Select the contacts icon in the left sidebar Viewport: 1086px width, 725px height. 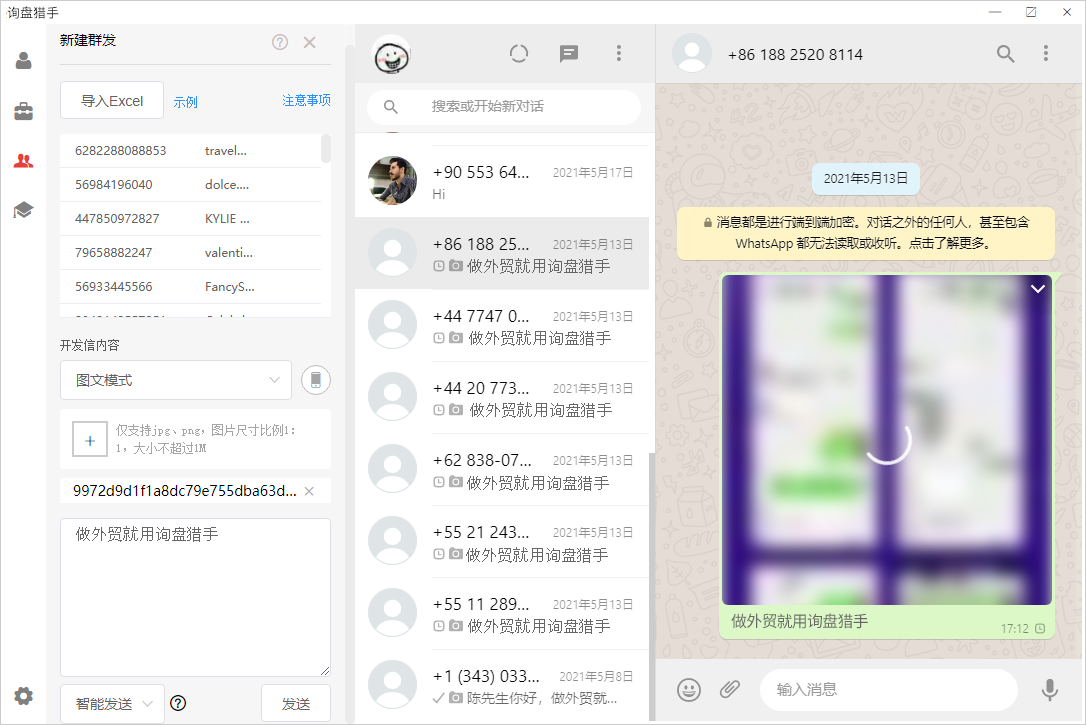pos(24,58)
